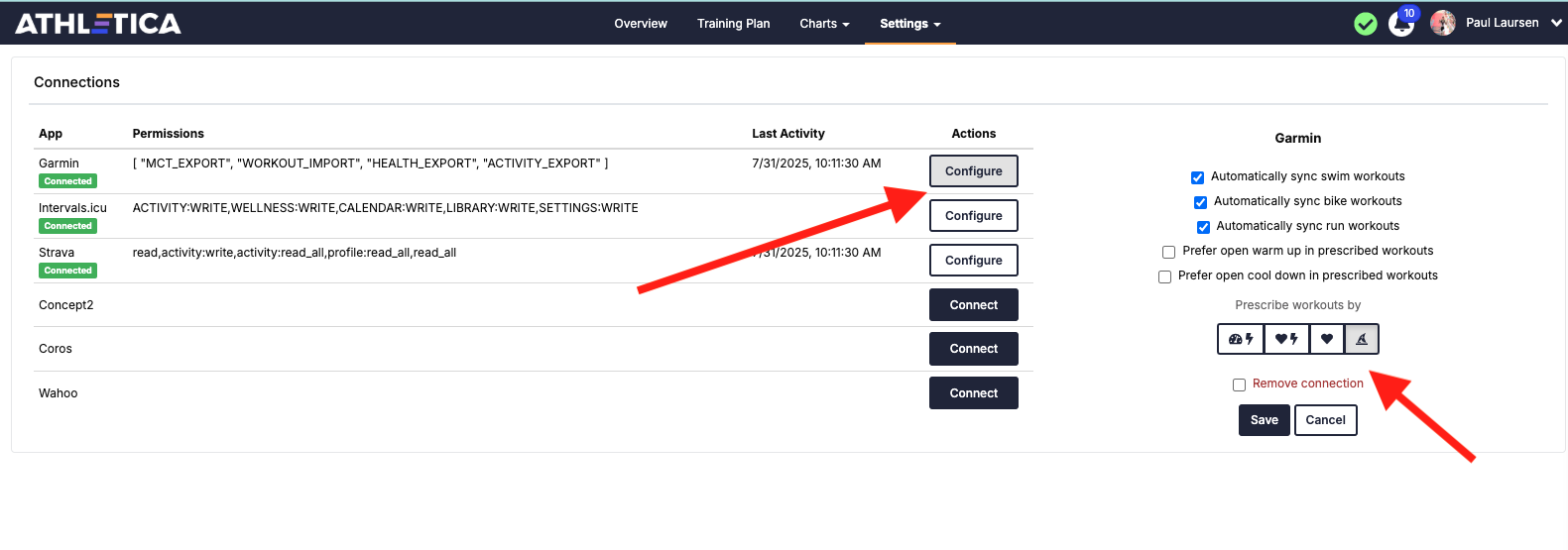Screen dimensions: 1568x550
Task: Enable Prefer open cool down checkbox
Action: point(1164,276)
